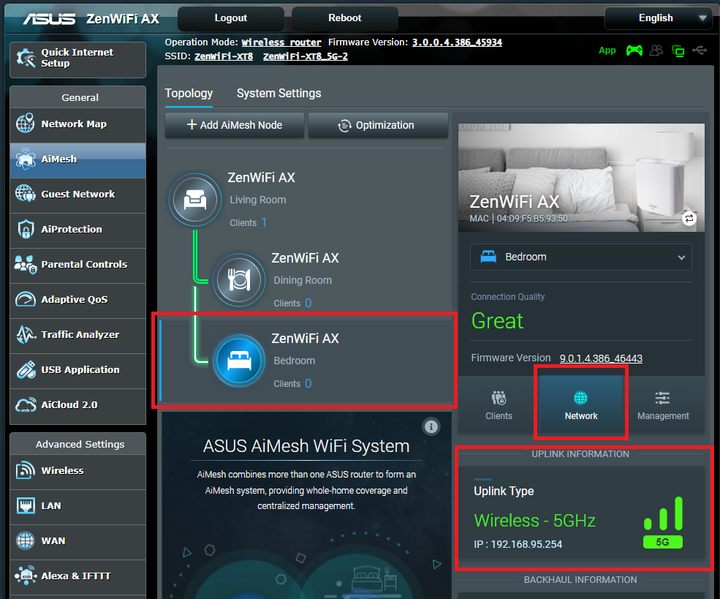This screenshot has width=720, height=599.
Task: Select the Living Room node icon
Action: (195, 199)
